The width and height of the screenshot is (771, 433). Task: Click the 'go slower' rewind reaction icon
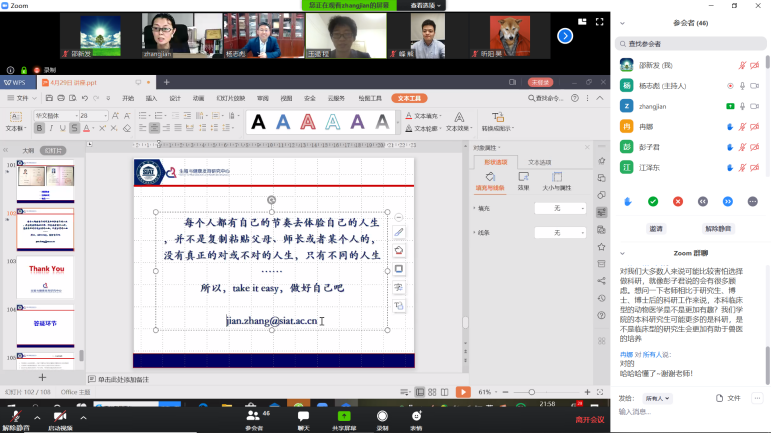pyautogui.click(x=703, y=201)
